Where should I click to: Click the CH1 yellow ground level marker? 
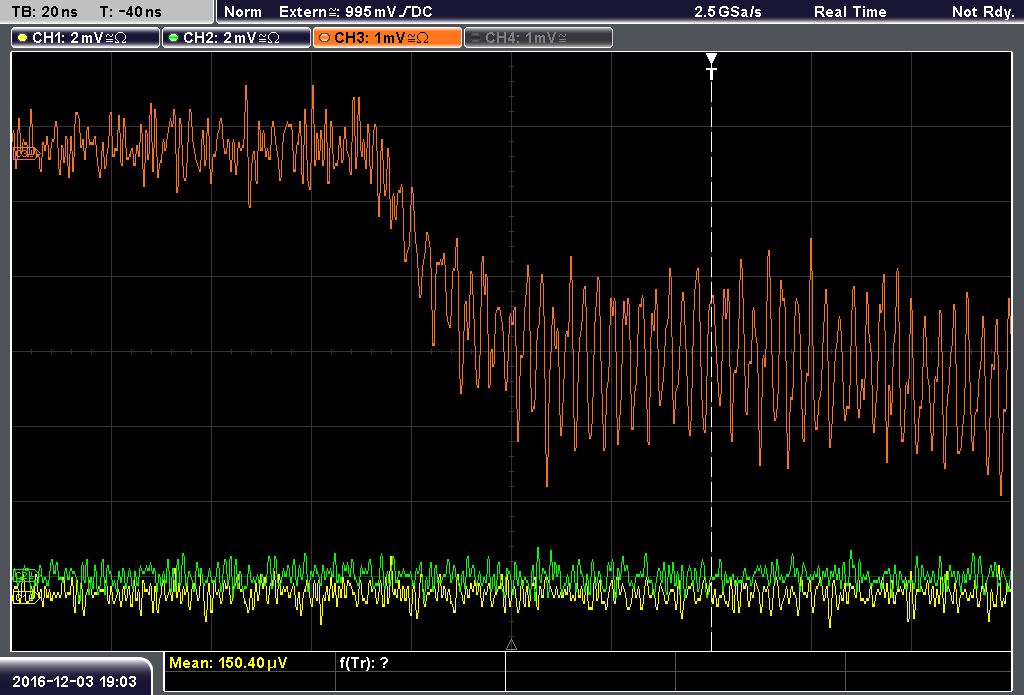pyautogui.click(x=26, y=594)
